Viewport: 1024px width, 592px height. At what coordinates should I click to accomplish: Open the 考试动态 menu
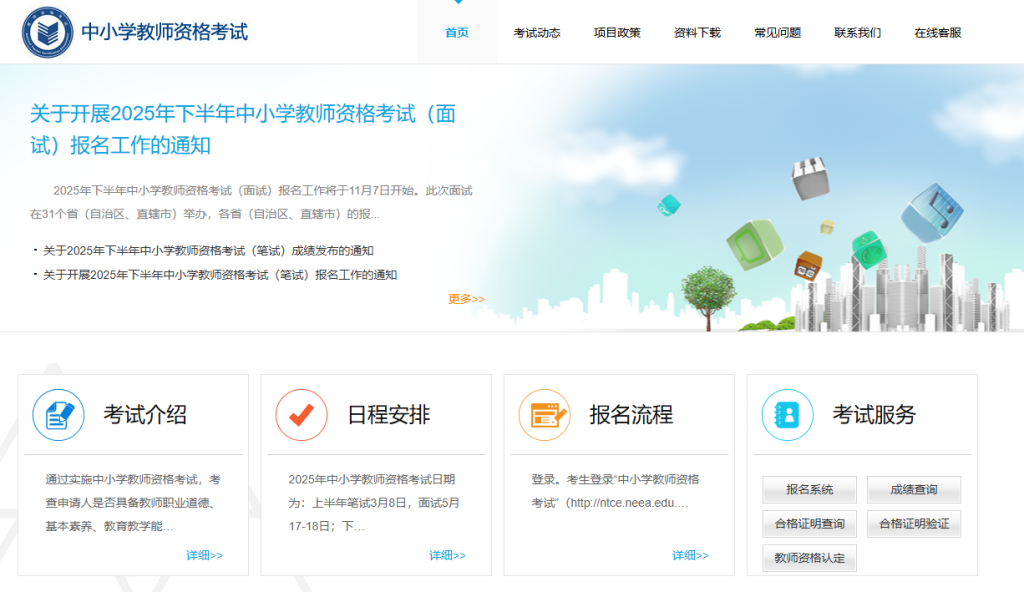click(x=535, y=31)
